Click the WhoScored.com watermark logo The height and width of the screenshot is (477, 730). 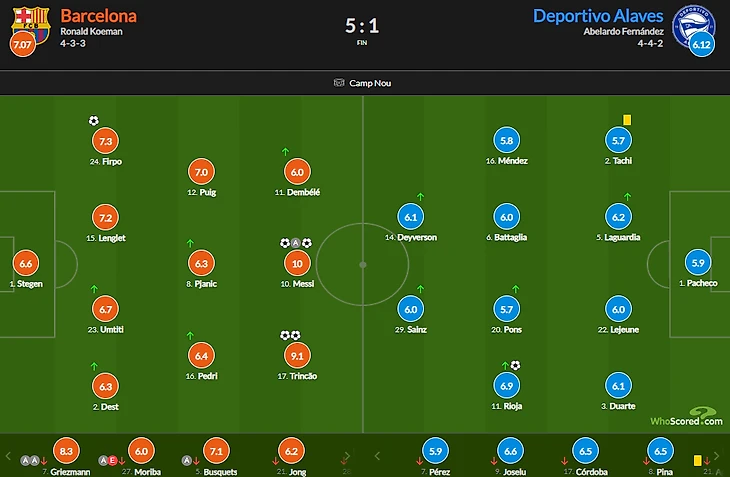point(687,417)
